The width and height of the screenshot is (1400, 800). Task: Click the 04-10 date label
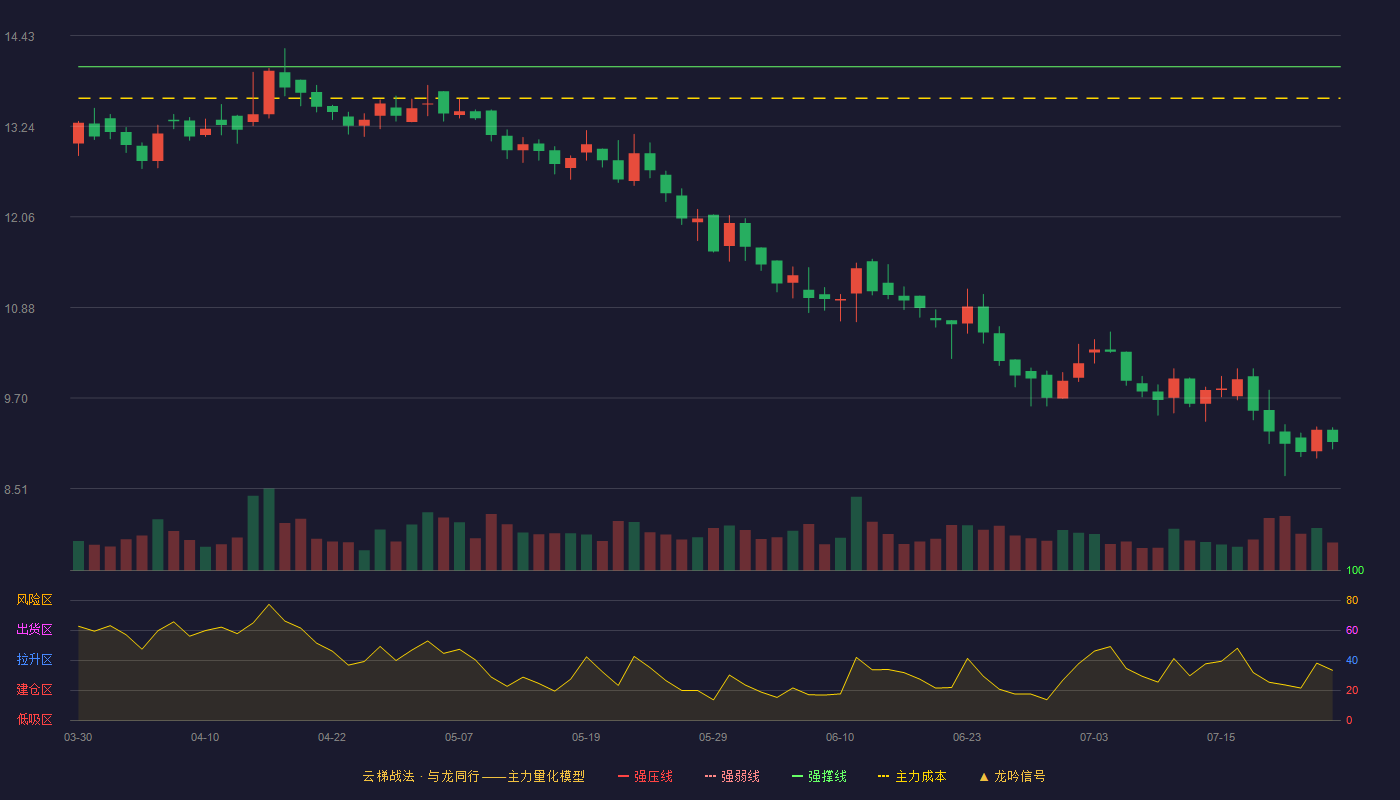tap(205, 737)
